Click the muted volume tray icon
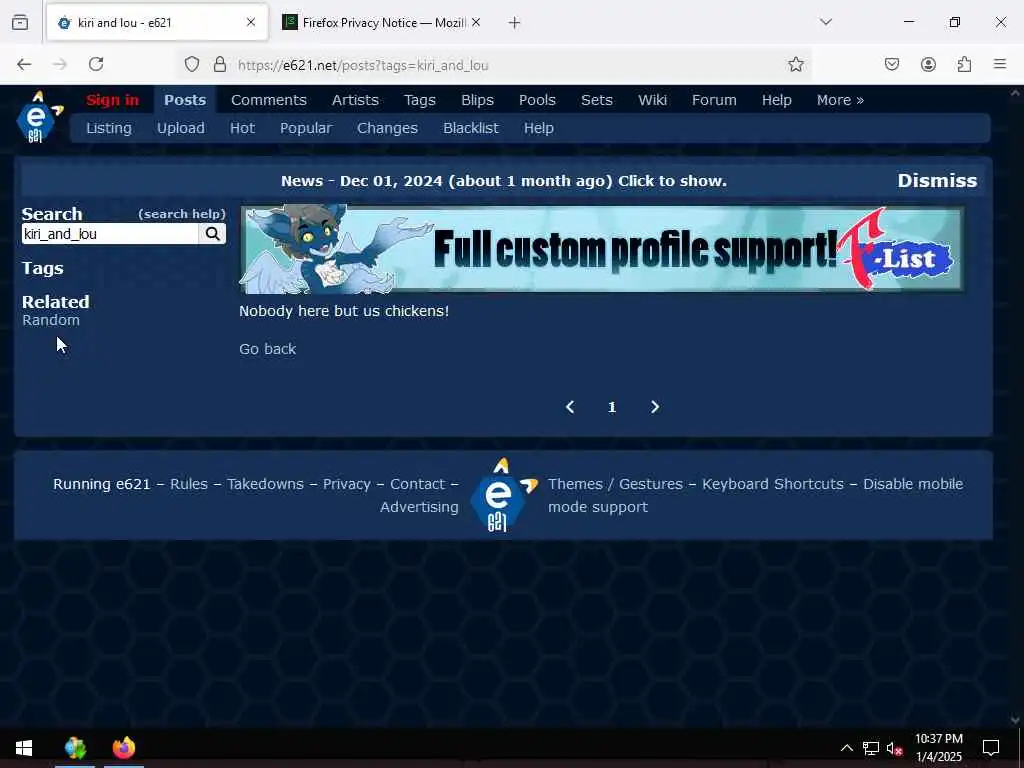This screenshot has width=1024, height=768. pos(894,748)
